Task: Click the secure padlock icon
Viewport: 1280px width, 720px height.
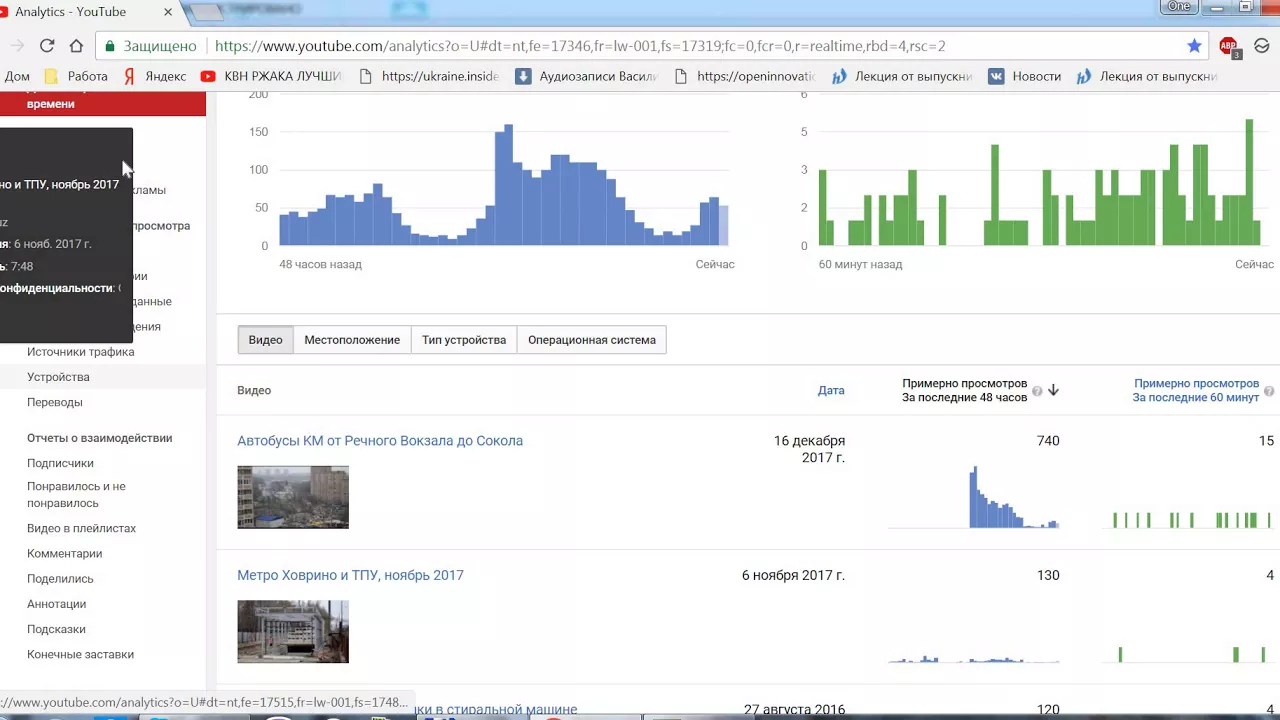Action: pyautogui.click(x=110, y=46)
